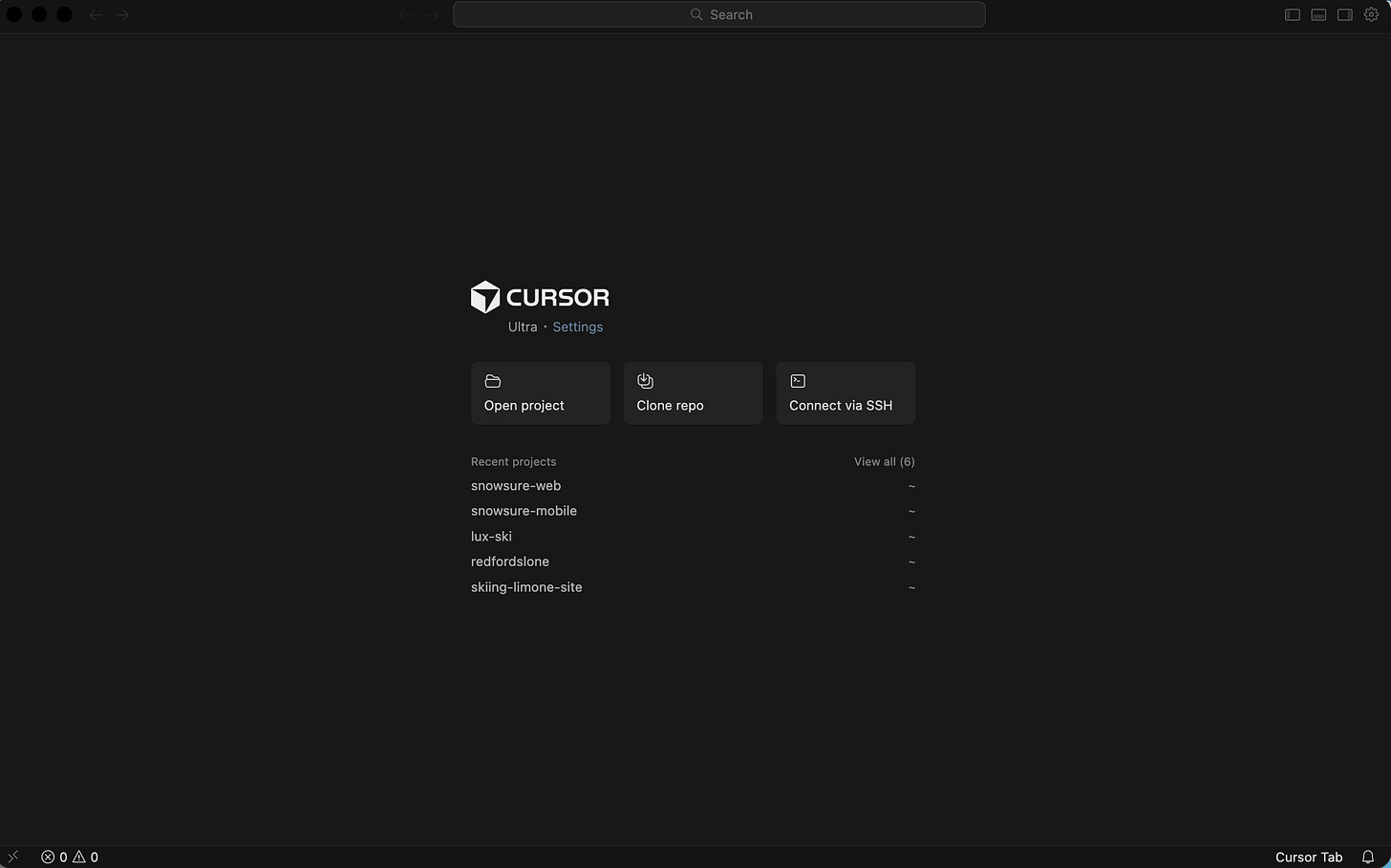
Task: Open the snowsure-mobile recent project
Action: pos(693,511)
